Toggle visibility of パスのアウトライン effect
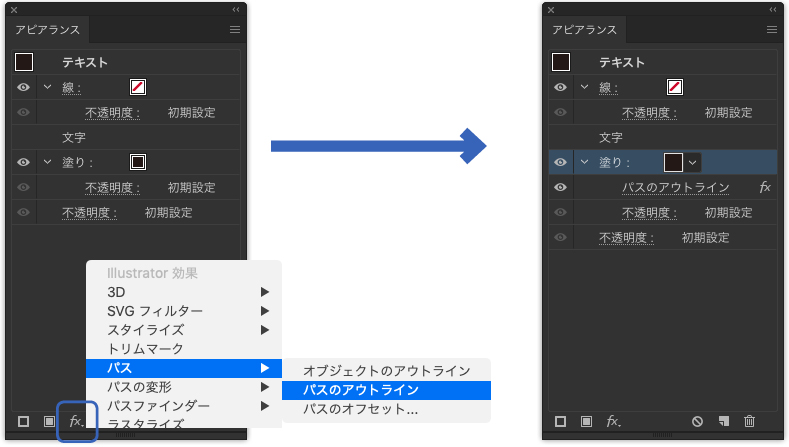The height and width of the screenshot is (447, 789). tap(561, 187)
